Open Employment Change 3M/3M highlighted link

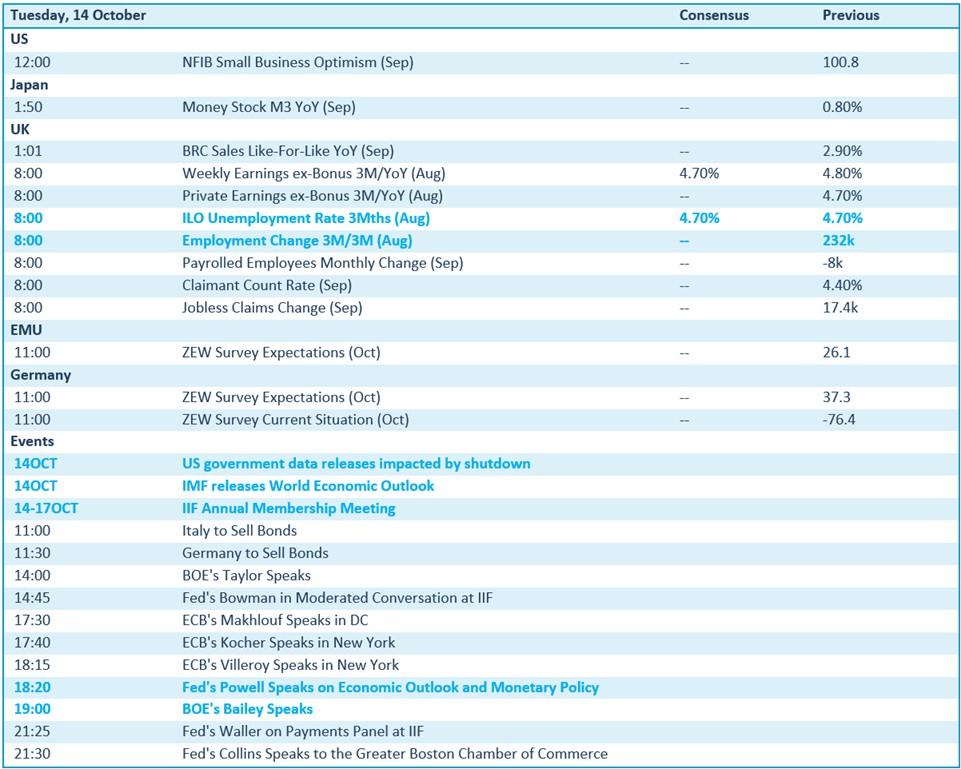[x=297, y=241]
